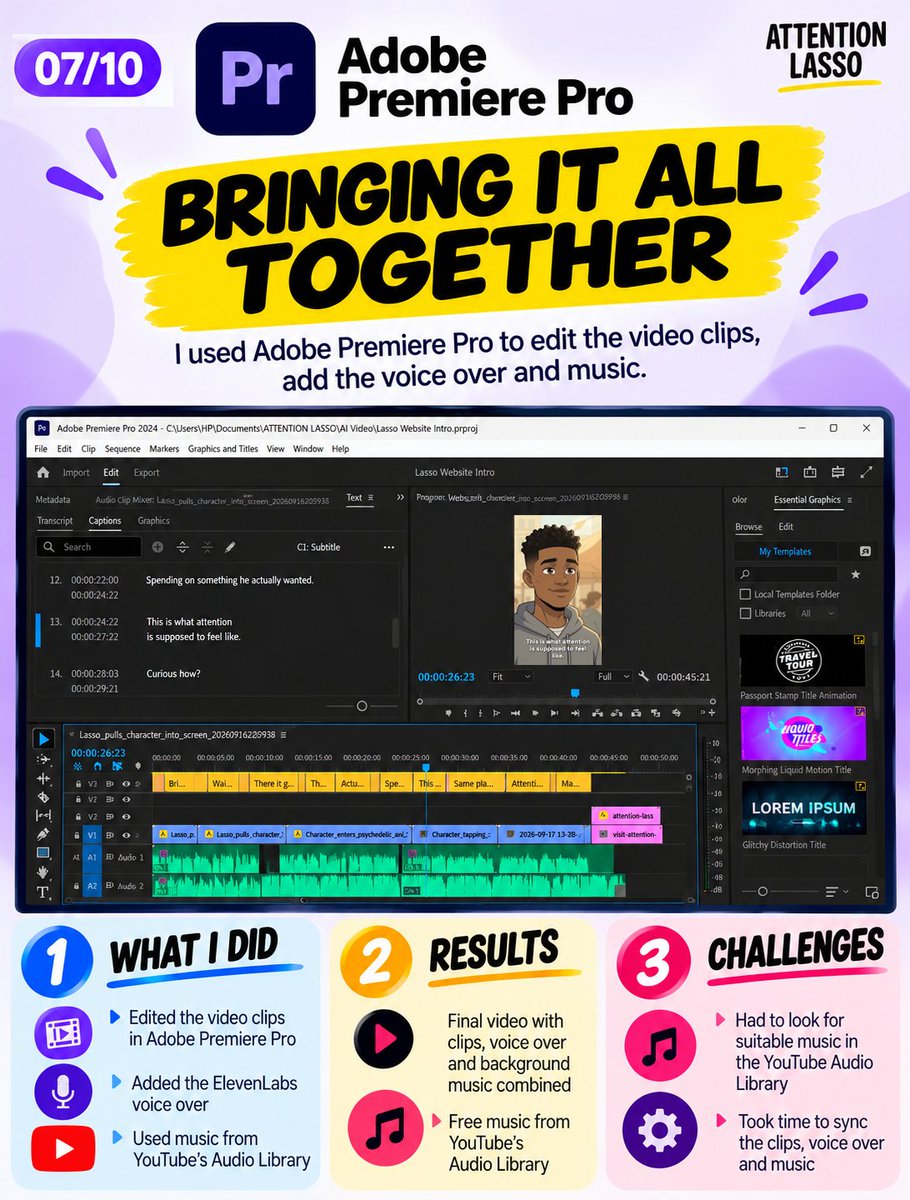Click the split caption segment icon

pyautogui.click(x=182, y=547)
